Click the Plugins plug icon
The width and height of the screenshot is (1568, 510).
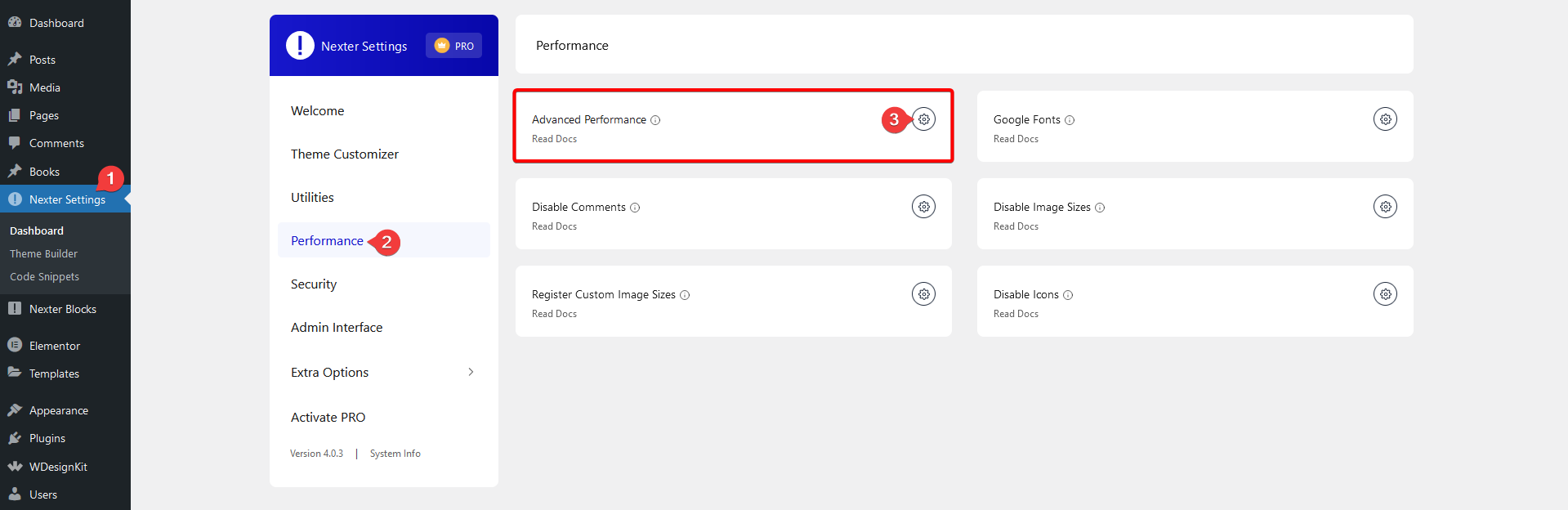point(15,438)
